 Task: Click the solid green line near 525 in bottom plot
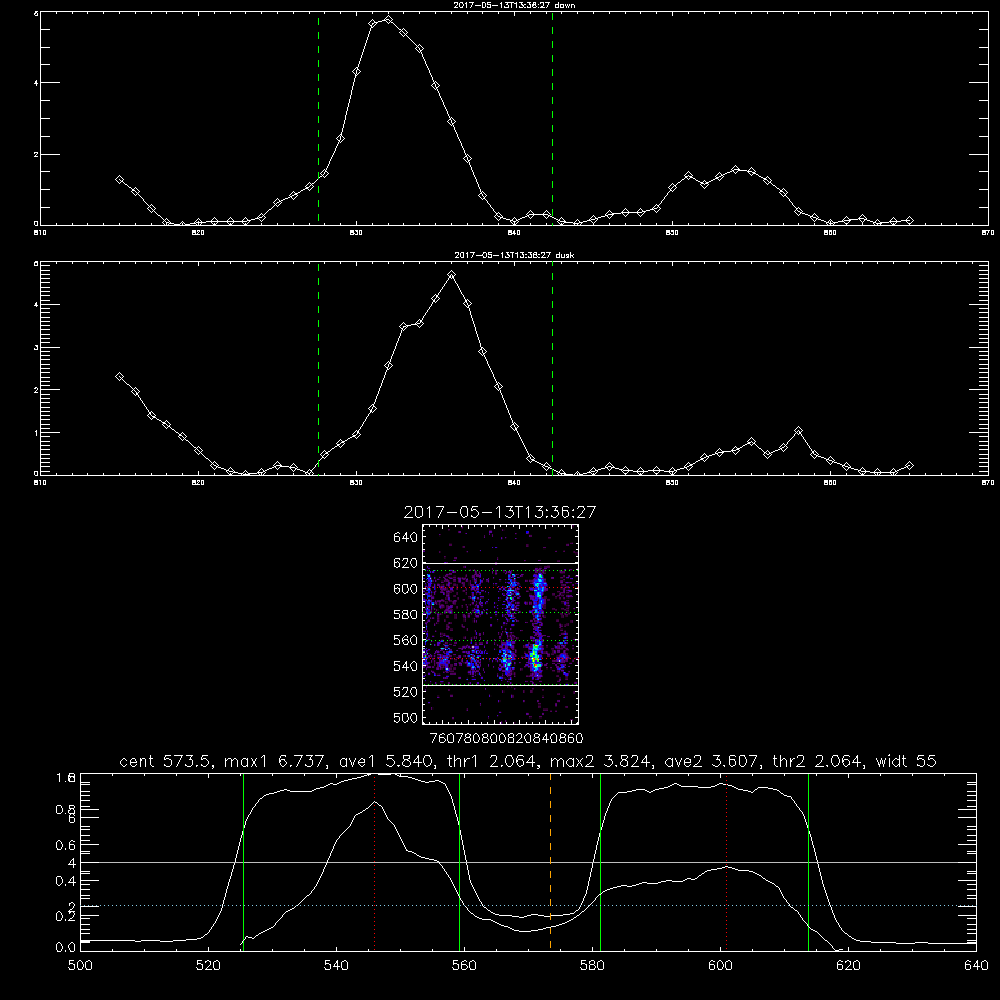[243, 862]
